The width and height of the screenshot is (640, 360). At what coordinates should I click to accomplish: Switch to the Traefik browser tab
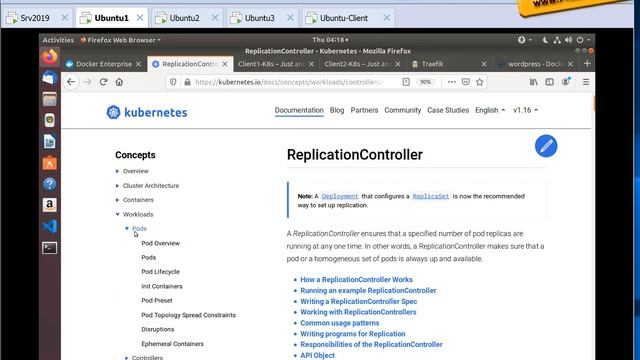433,64
